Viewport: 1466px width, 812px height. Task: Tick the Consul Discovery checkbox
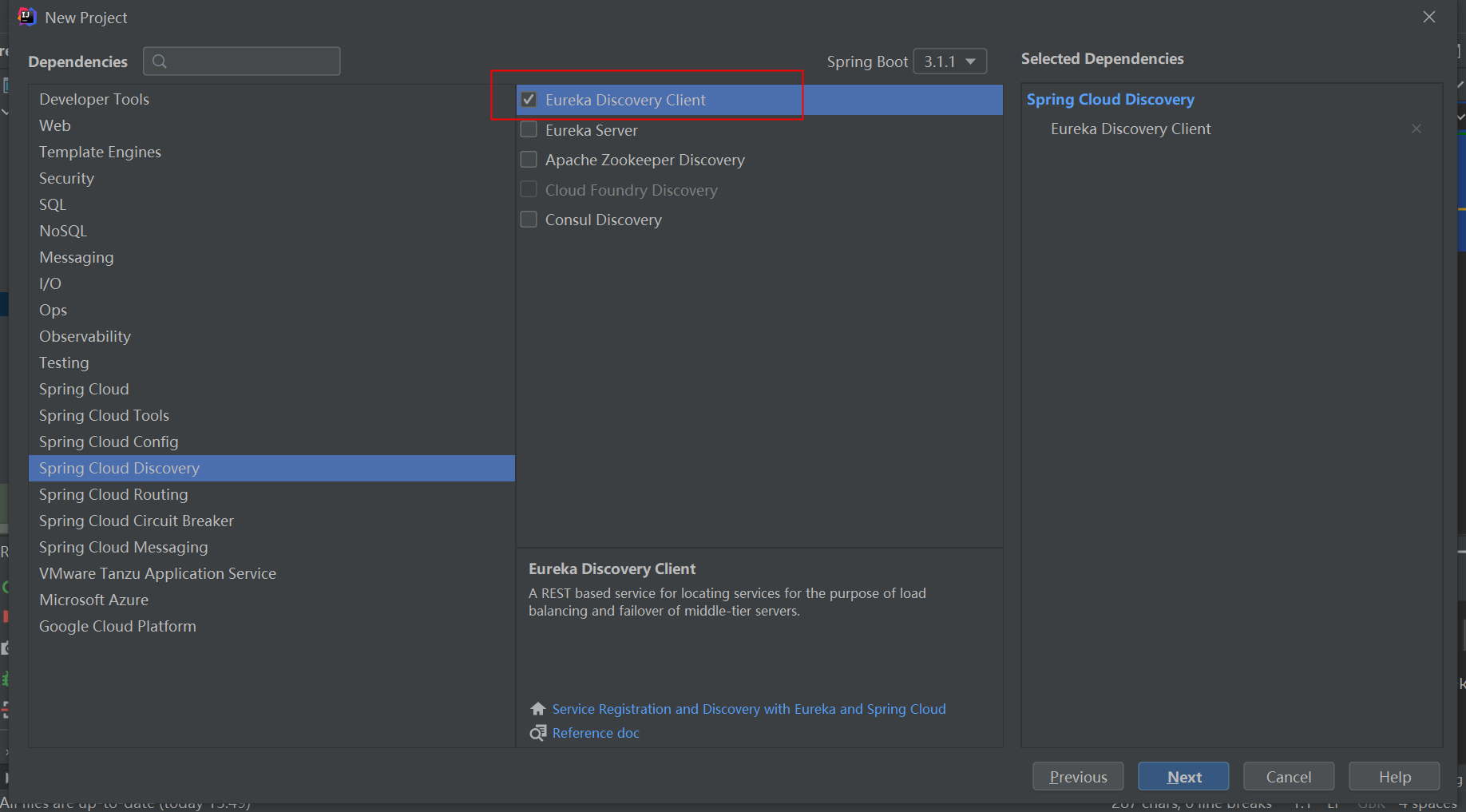click(529, 220)
